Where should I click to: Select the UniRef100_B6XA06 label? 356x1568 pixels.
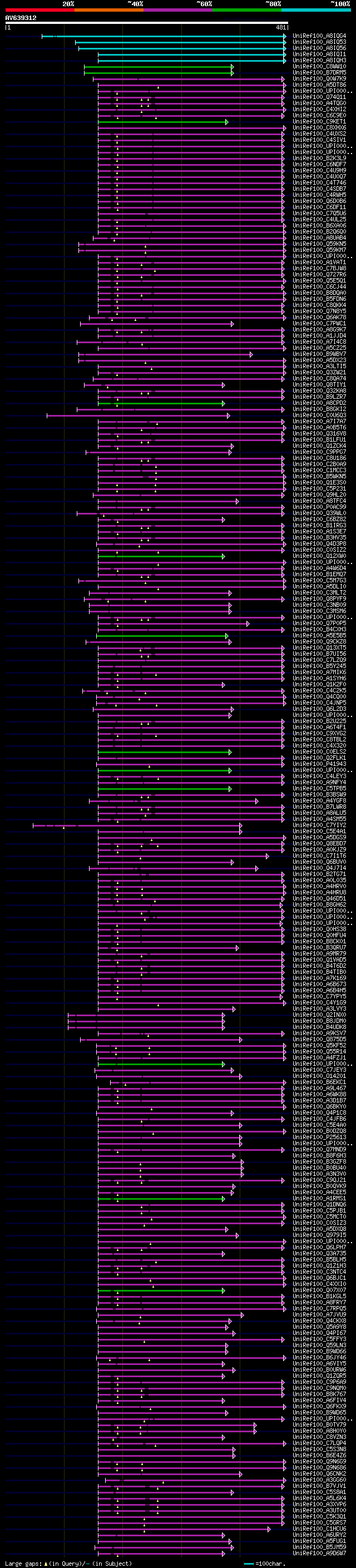(319, 226)
